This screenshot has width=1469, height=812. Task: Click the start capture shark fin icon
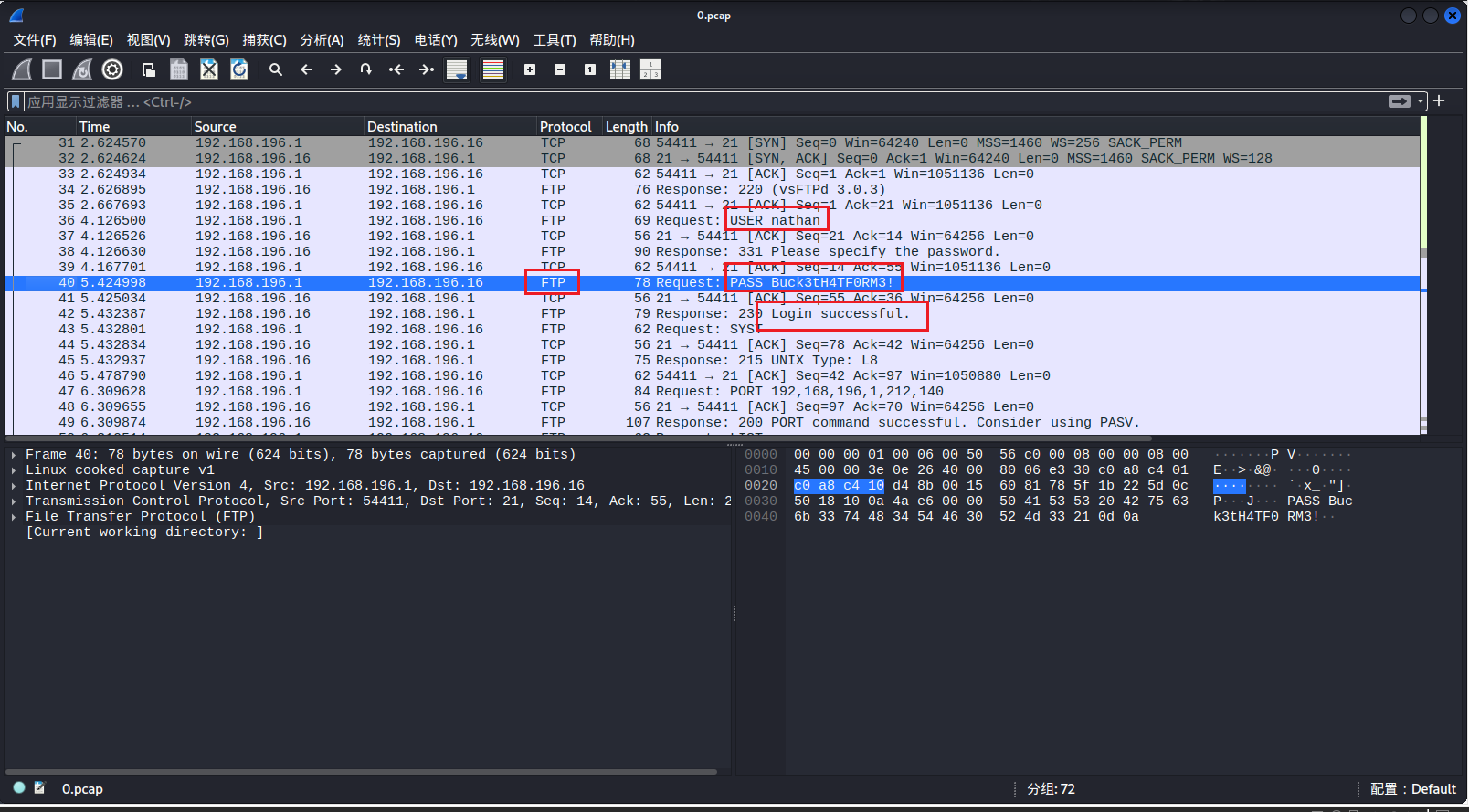22,69
